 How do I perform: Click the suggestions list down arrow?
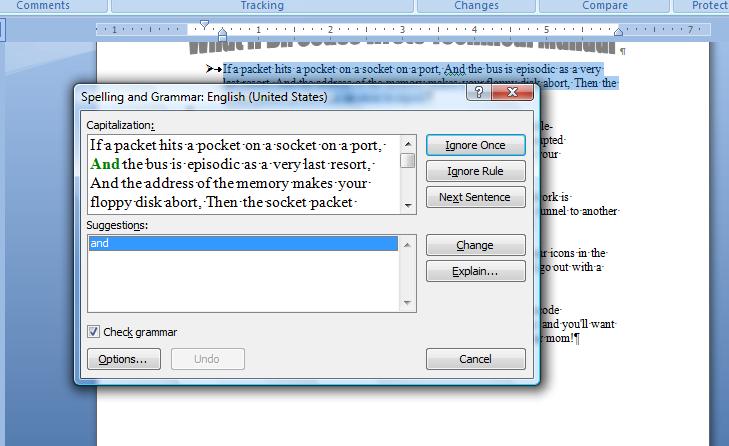407,303
